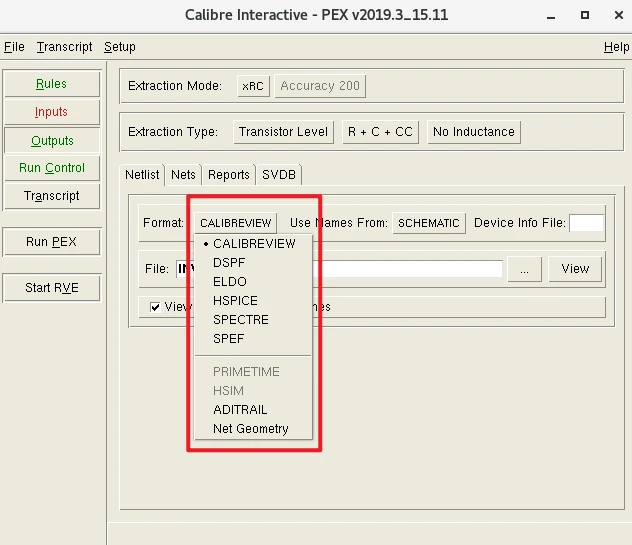Switch to the SVDB tab
The height and width of the screenshot is (545, 632).
coord(279,175)
